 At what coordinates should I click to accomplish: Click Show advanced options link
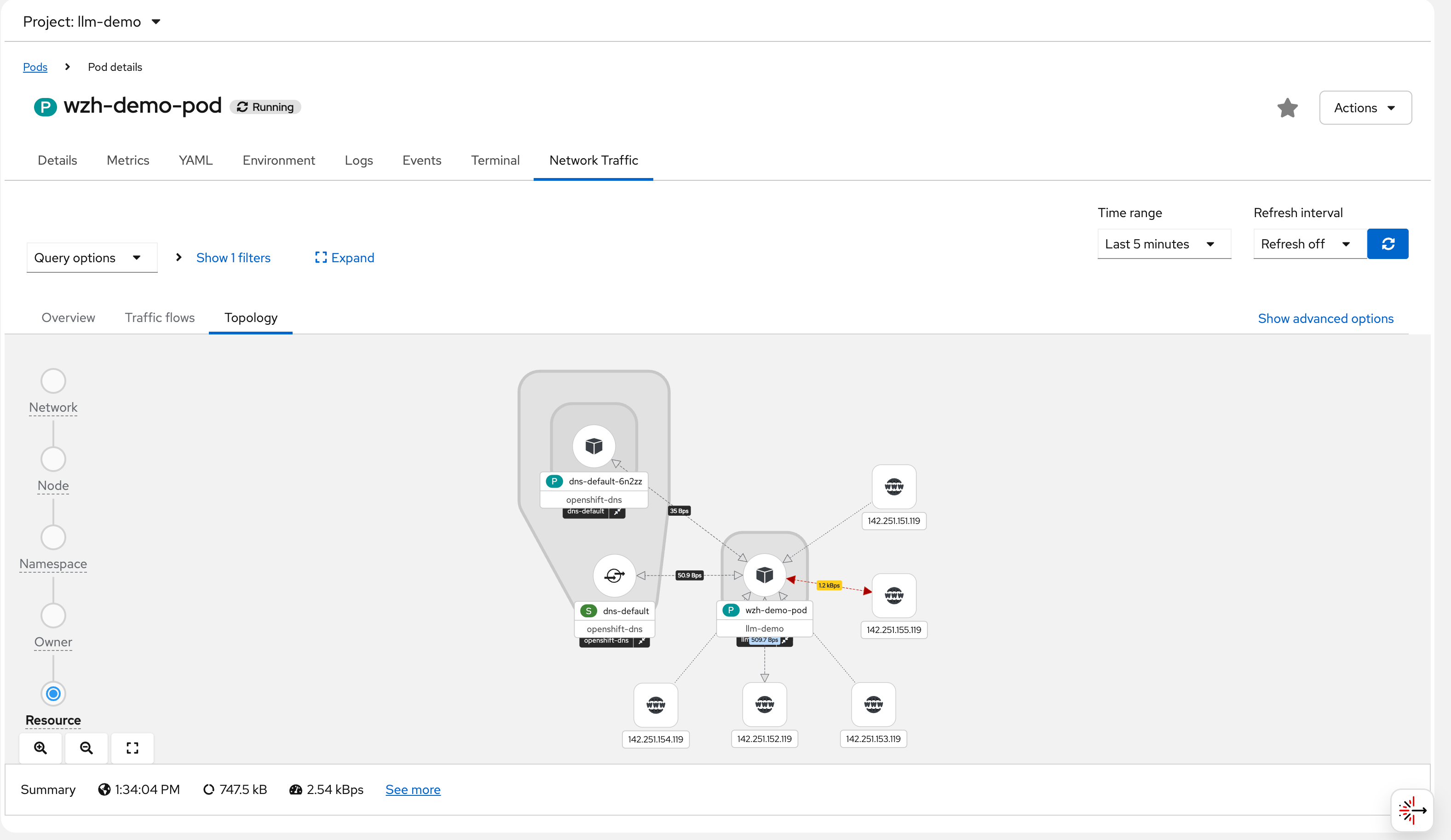[1325, 318]
